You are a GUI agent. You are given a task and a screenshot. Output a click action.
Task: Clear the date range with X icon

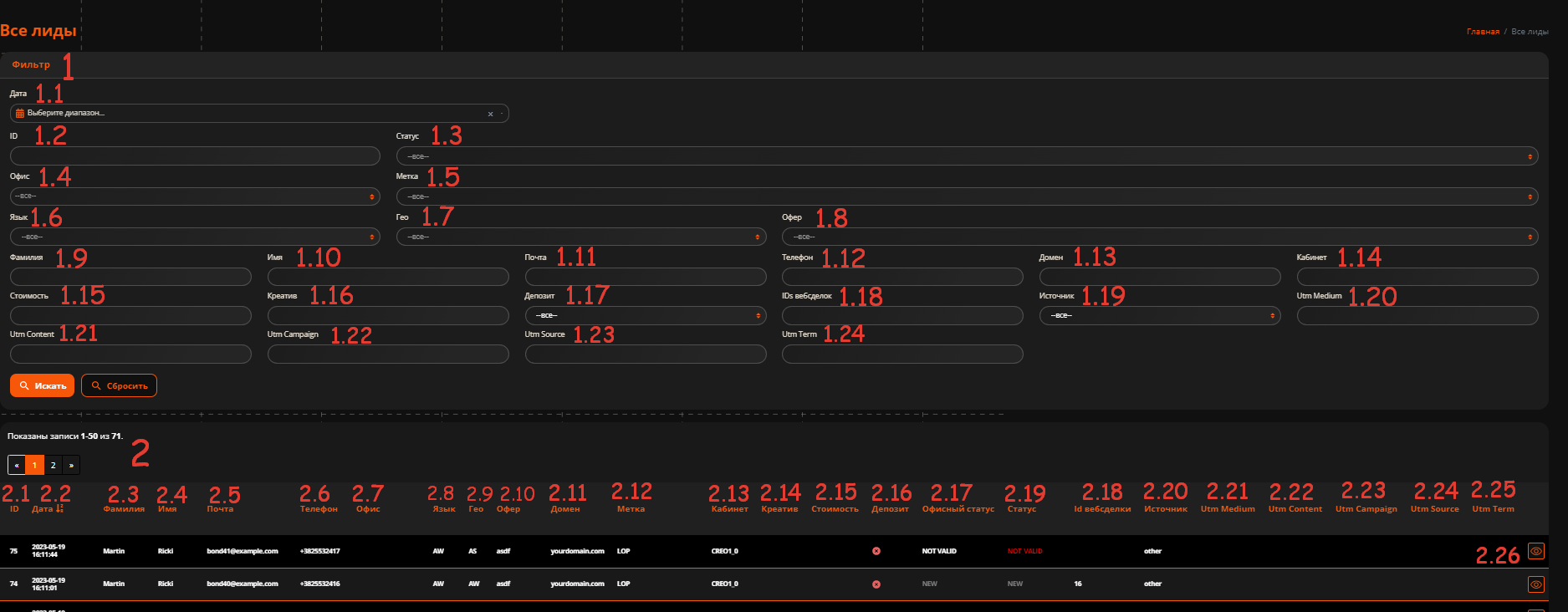490,114
